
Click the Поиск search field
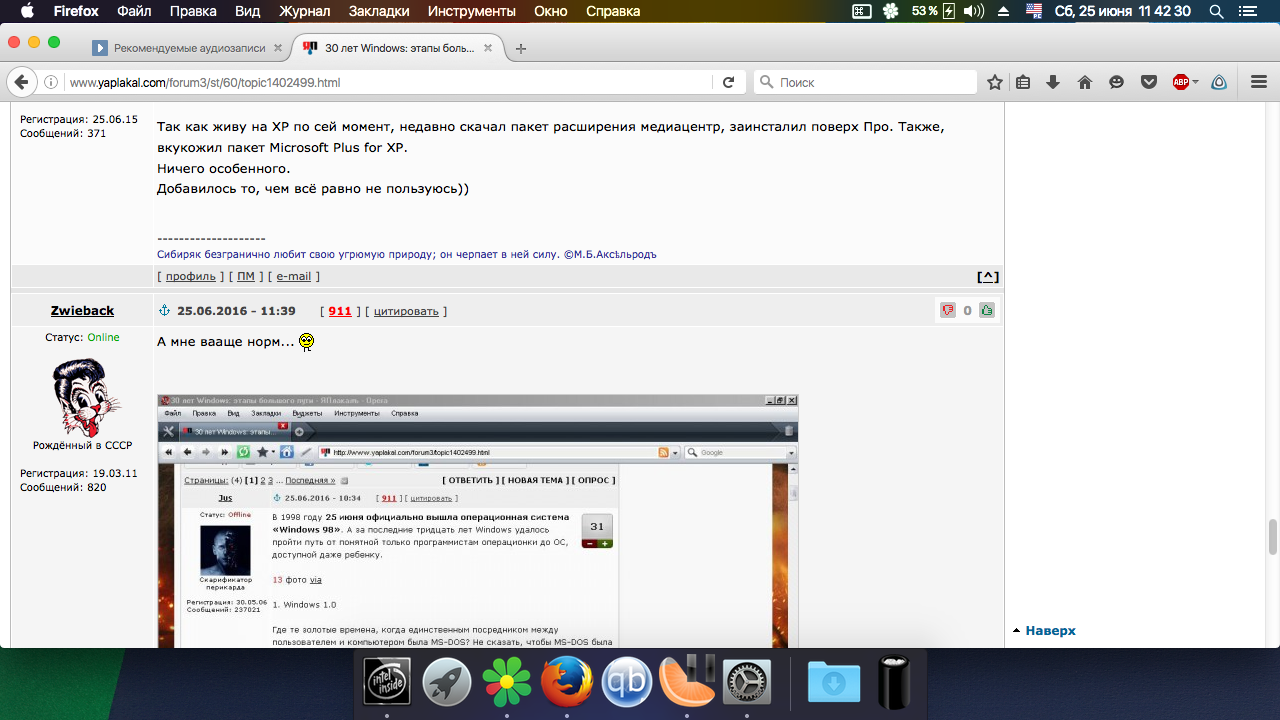coord(866,82)
